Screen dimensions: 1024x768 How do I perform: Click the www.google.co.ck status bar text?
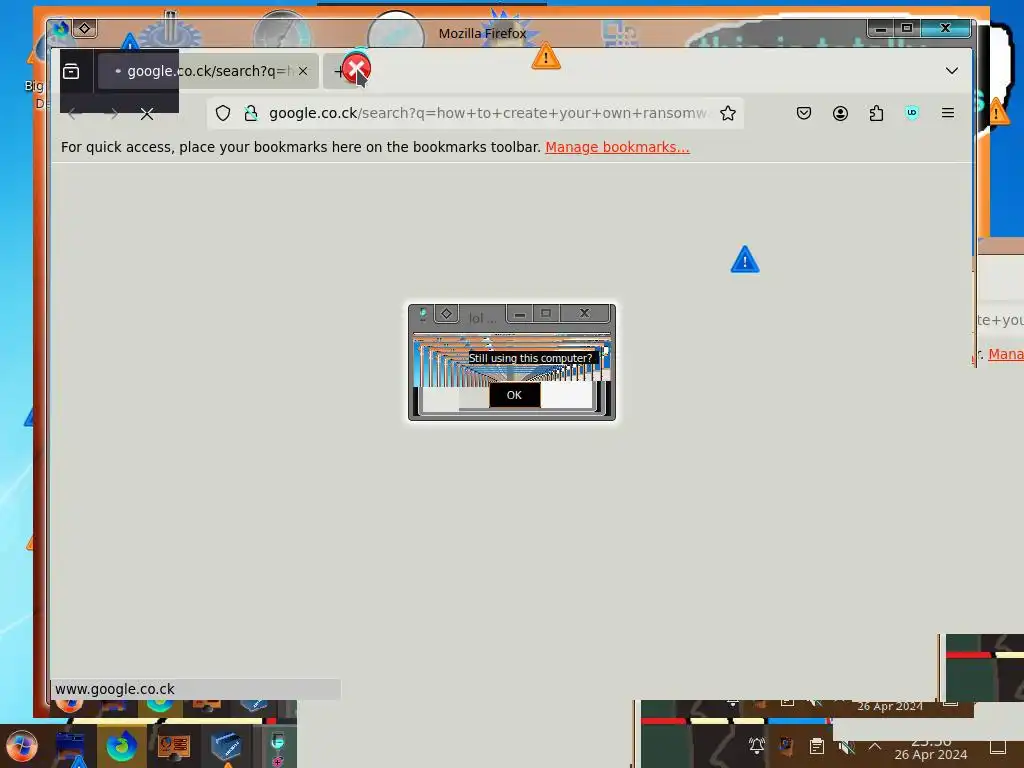tap(115, 689)
